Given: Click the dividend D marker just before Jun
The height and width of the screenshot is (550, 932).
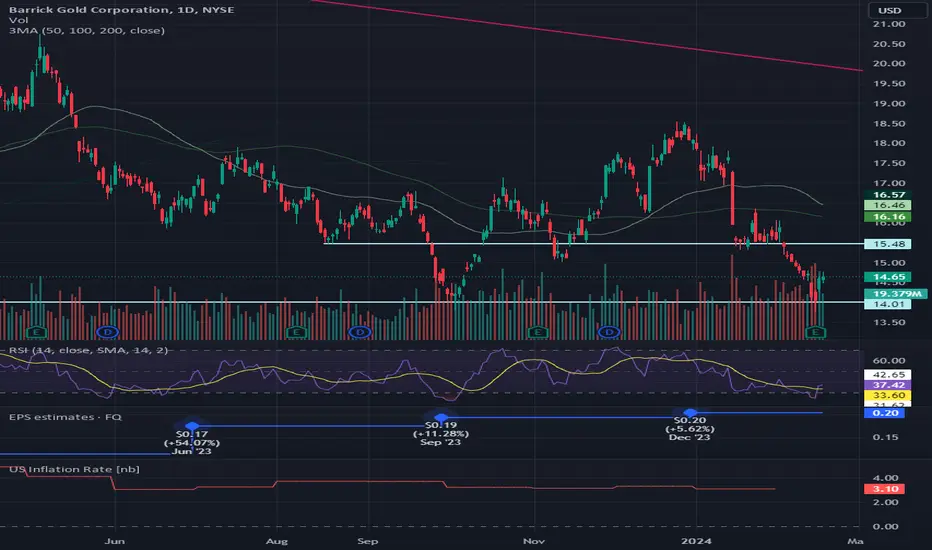Looking at the screenshot, I should click(108, 332).
